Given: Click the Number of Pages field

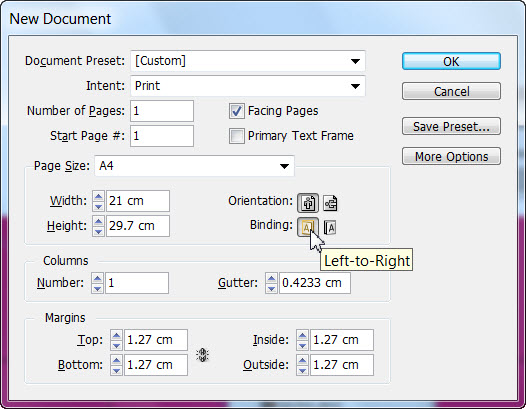Looking at the screenshot, I should (162, 111).
